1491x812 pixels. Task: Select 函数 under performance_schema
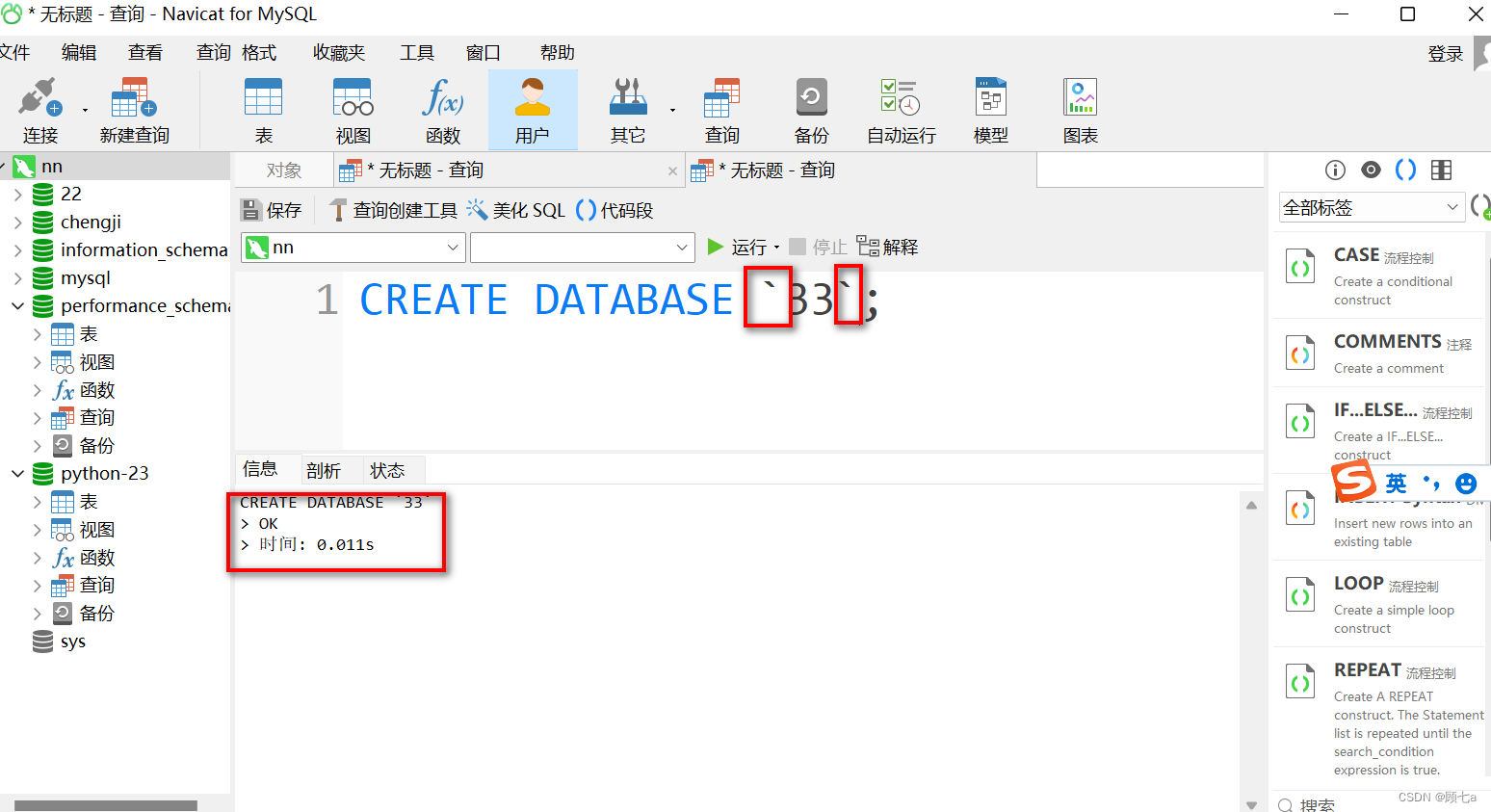97,390
